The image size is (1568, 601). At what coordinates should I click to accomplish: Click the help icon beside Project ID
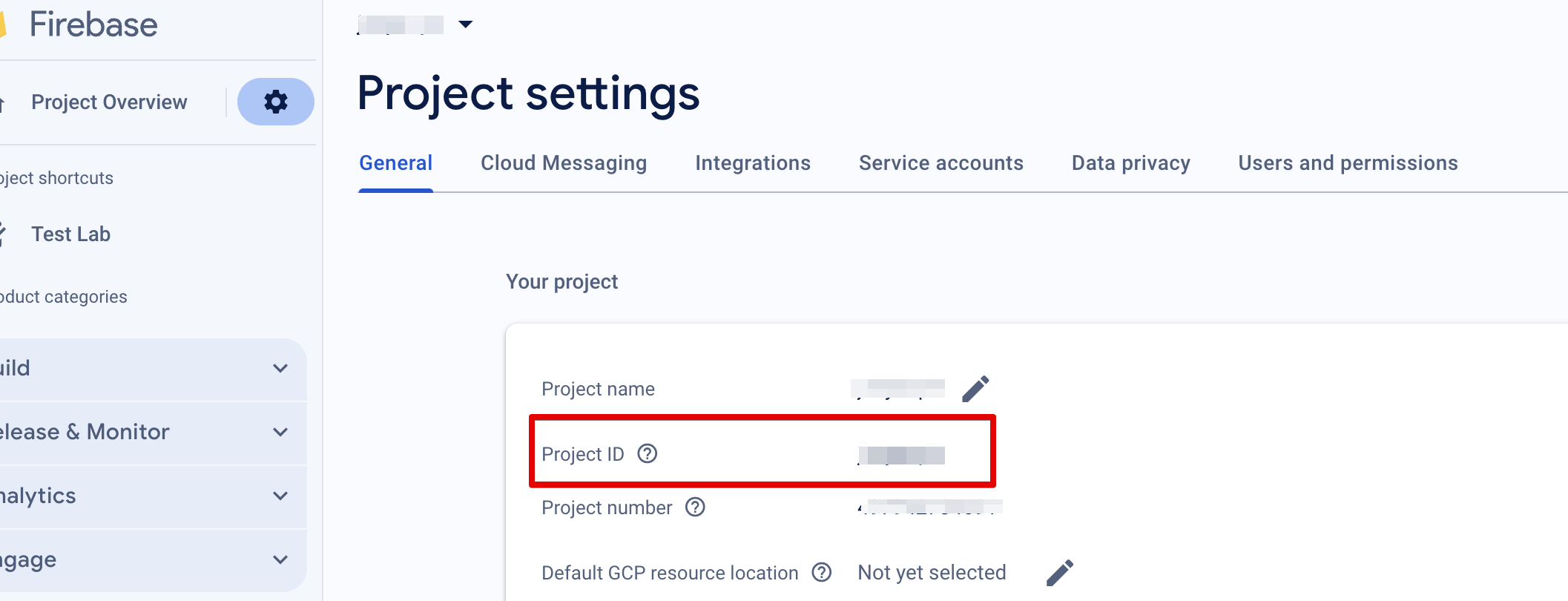pyautogui.click(x=648, y=453)
